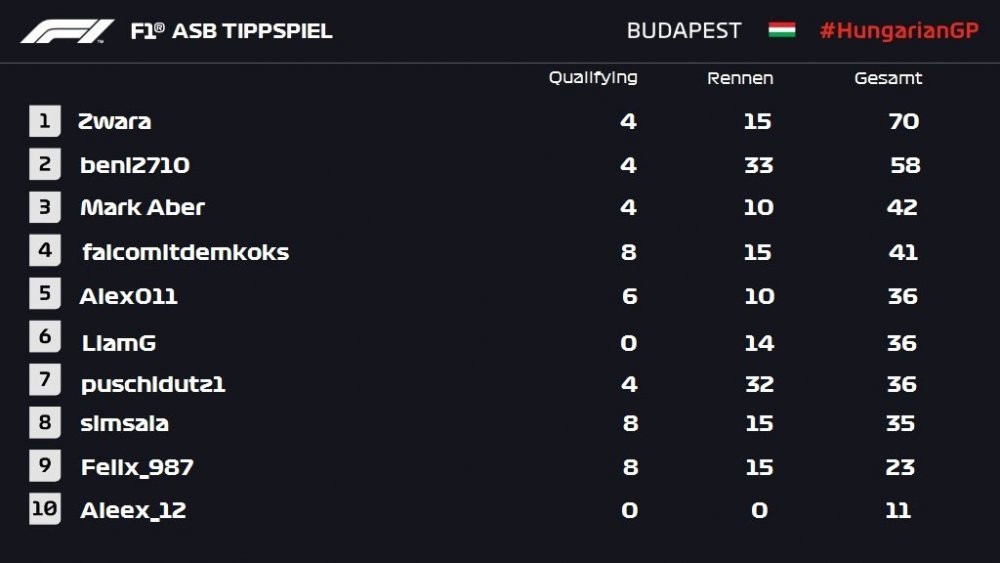The height and width of the screenshot is (563, 1000).
Task: Select the position 10 badge
Action: [x=45, y=509]
